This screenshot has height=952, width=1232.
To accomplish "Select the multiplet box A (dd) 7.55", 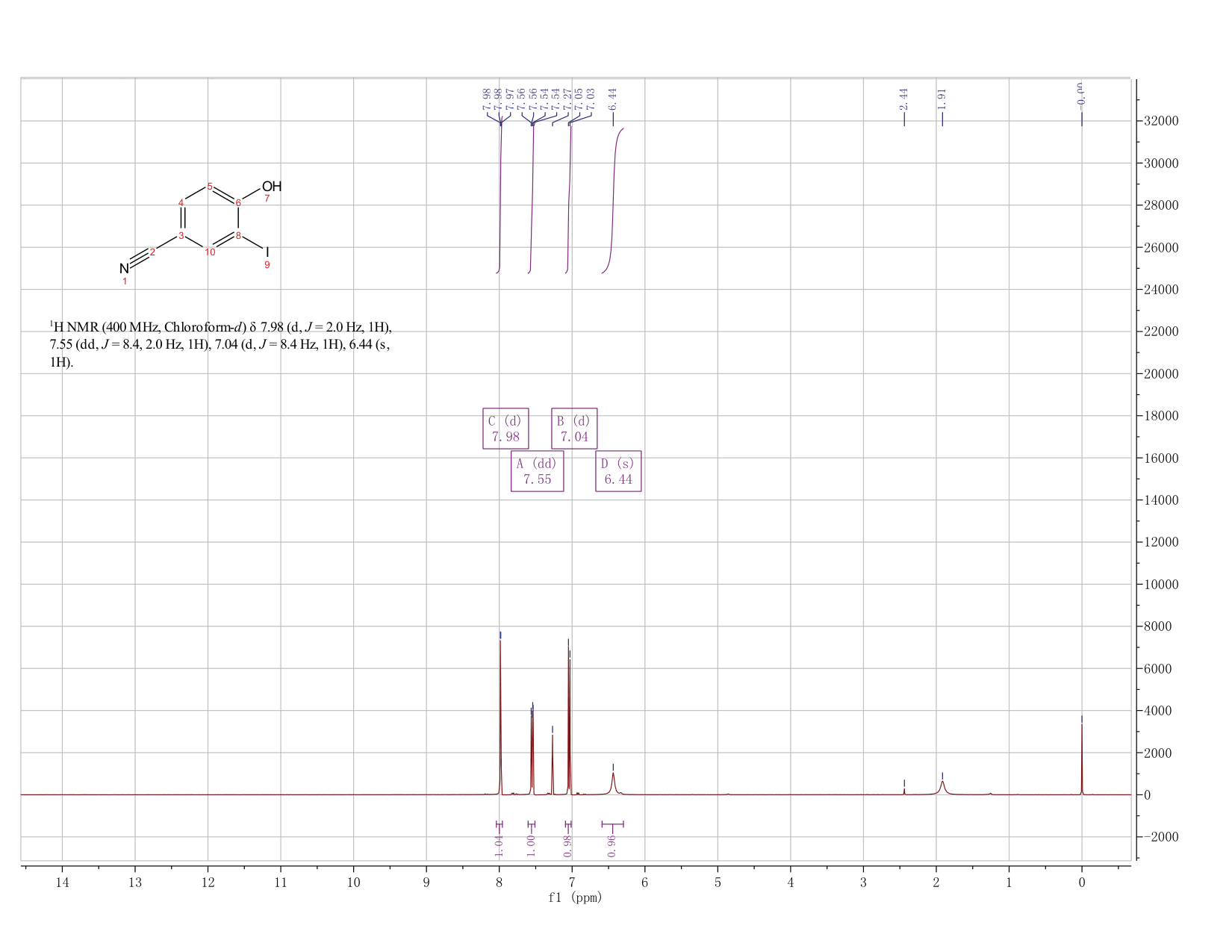I will pyautogui.click(x=537, y=471).
